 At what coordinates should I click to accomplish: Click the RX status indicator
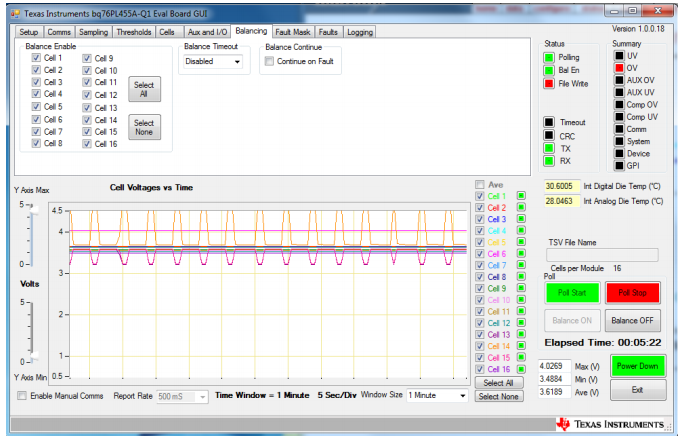click(549, 161)
